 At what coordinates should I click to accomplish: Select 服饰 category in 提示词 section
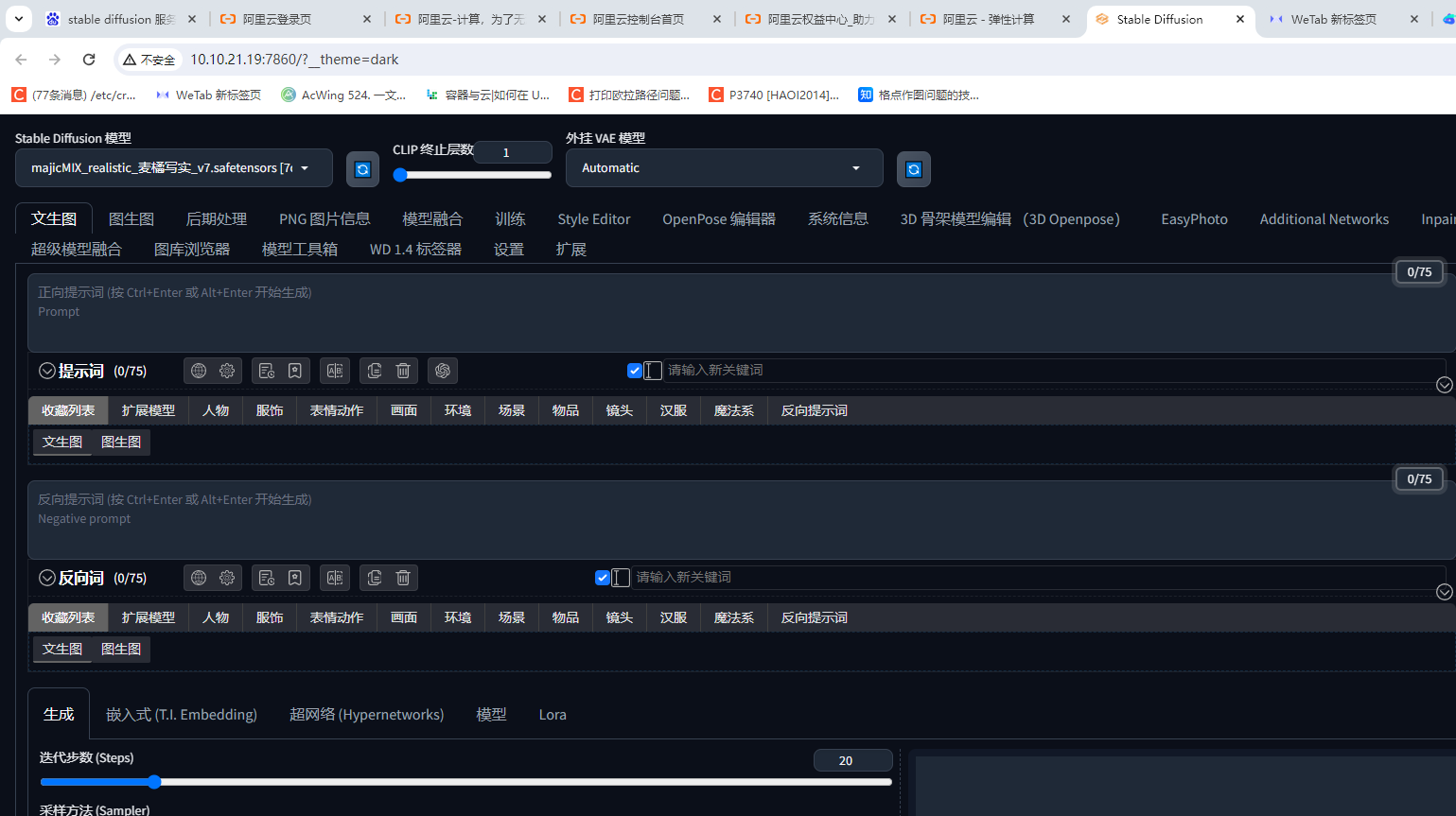point(270,410)
